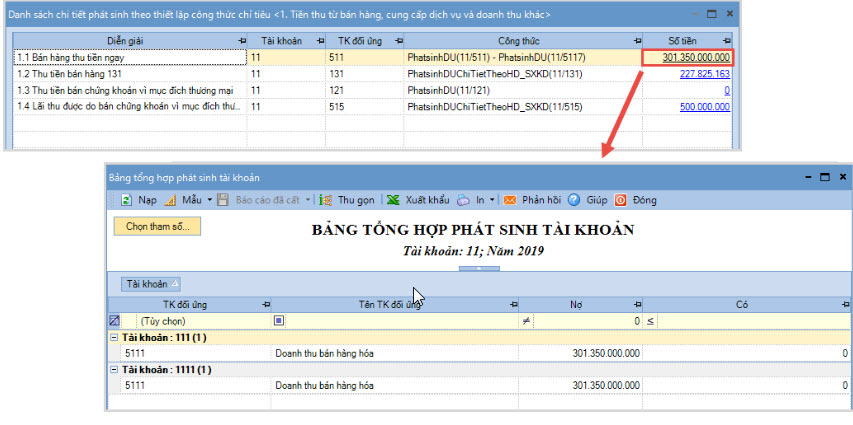Open the 0 amount link for row 1.3
Screen dimensions: 853x425
(x=727, y=90)
